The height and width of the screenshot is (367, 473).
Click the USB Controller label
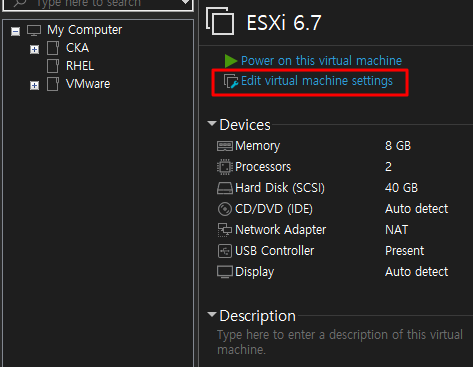[x=275, y=251]
